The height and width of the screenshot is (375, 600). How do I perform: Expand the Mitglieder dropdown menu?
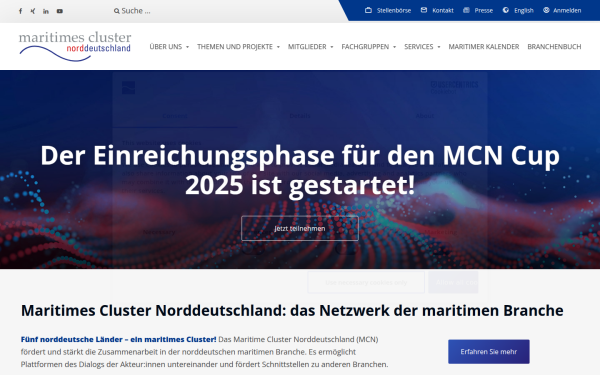point(311,47)
